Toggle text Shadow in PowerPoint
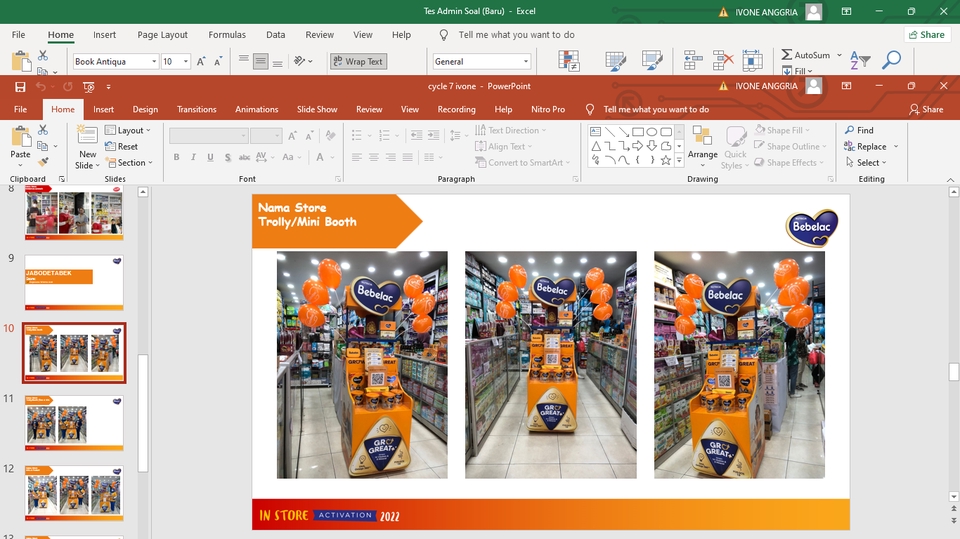This screenshot has height=539, width=960. pyautogui.click(x=228, y=157)
